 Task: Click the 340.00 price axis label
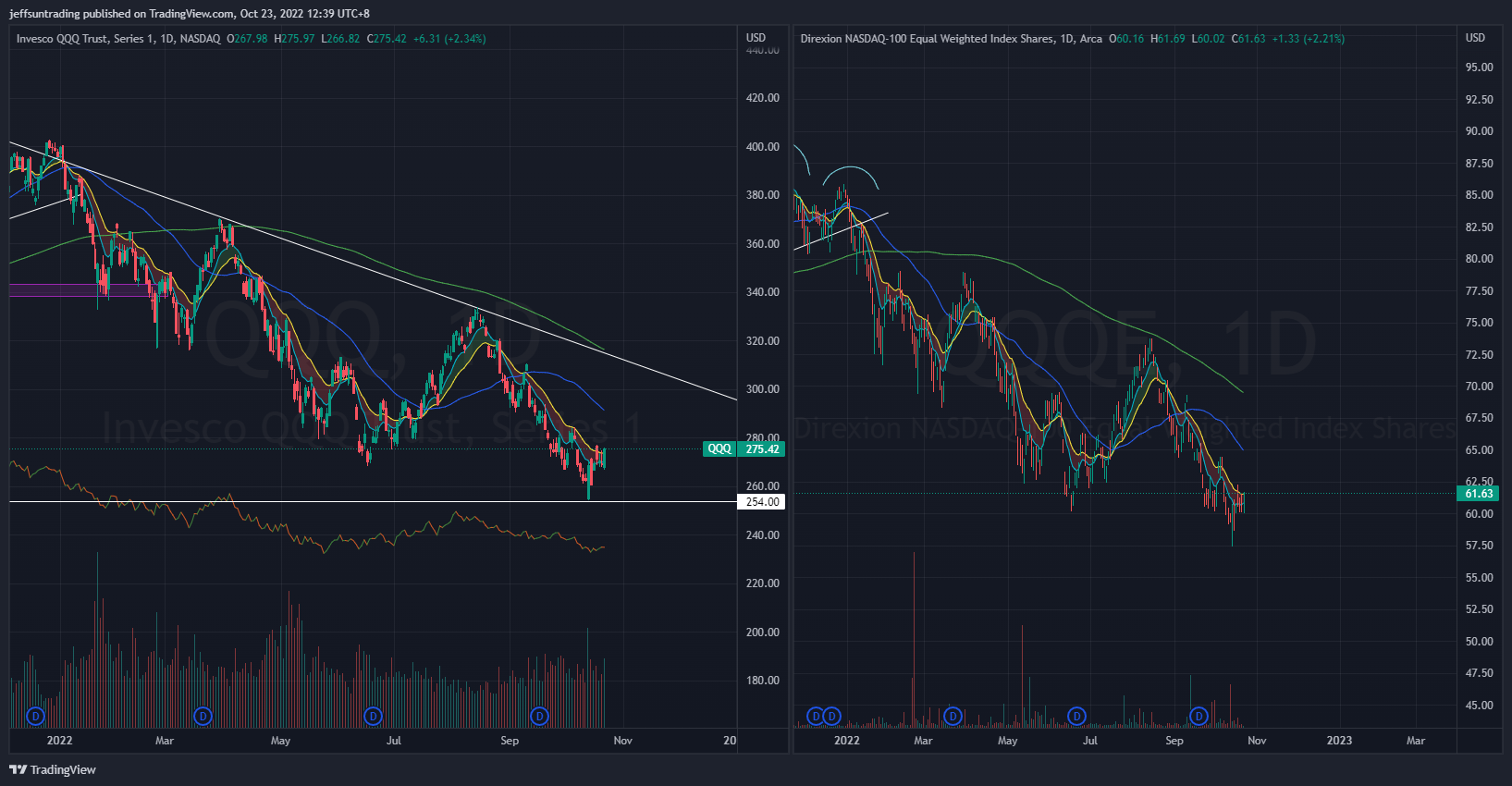point(763,292)
